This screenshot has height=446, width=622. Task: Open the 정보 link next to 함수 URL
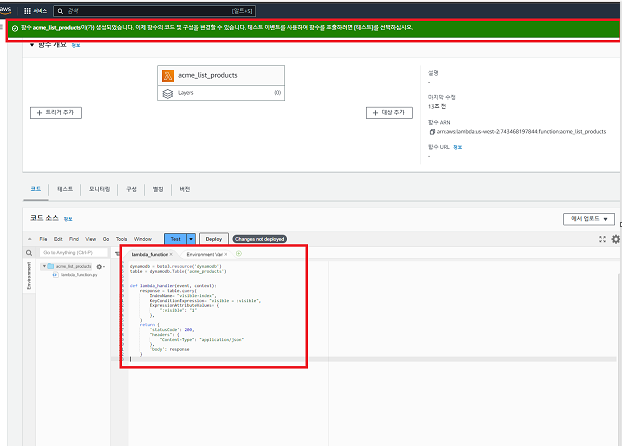(457, 147)
